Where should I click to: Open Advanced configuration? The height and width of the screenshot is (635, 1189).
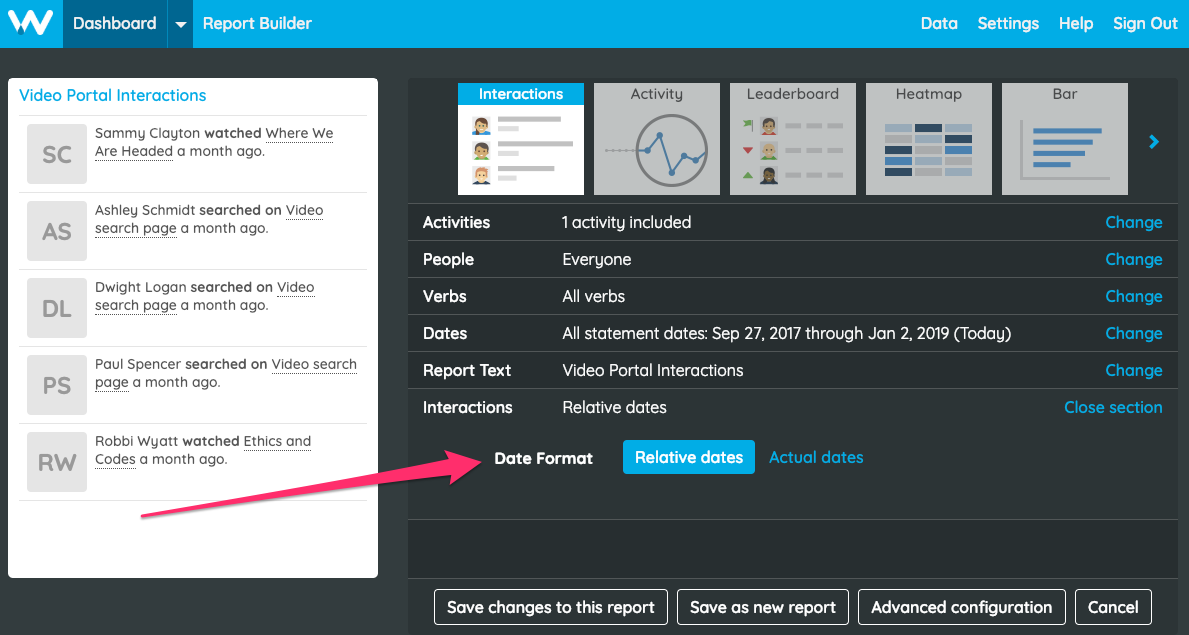(962, 607)
